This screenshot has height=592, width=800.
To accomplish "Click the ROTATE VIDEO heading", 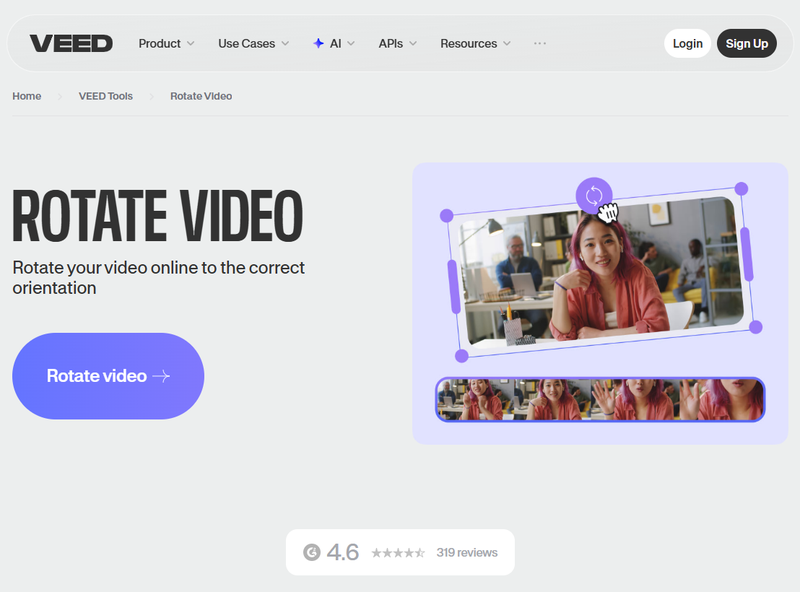I will (158, 216).
